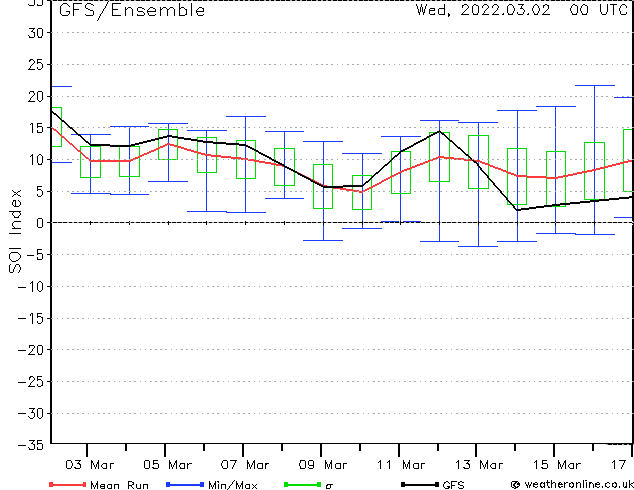This screenshot has height=490, width=634.
Task: Select the '09 Mar' x-axis label
Action: [x=323, y=465]
